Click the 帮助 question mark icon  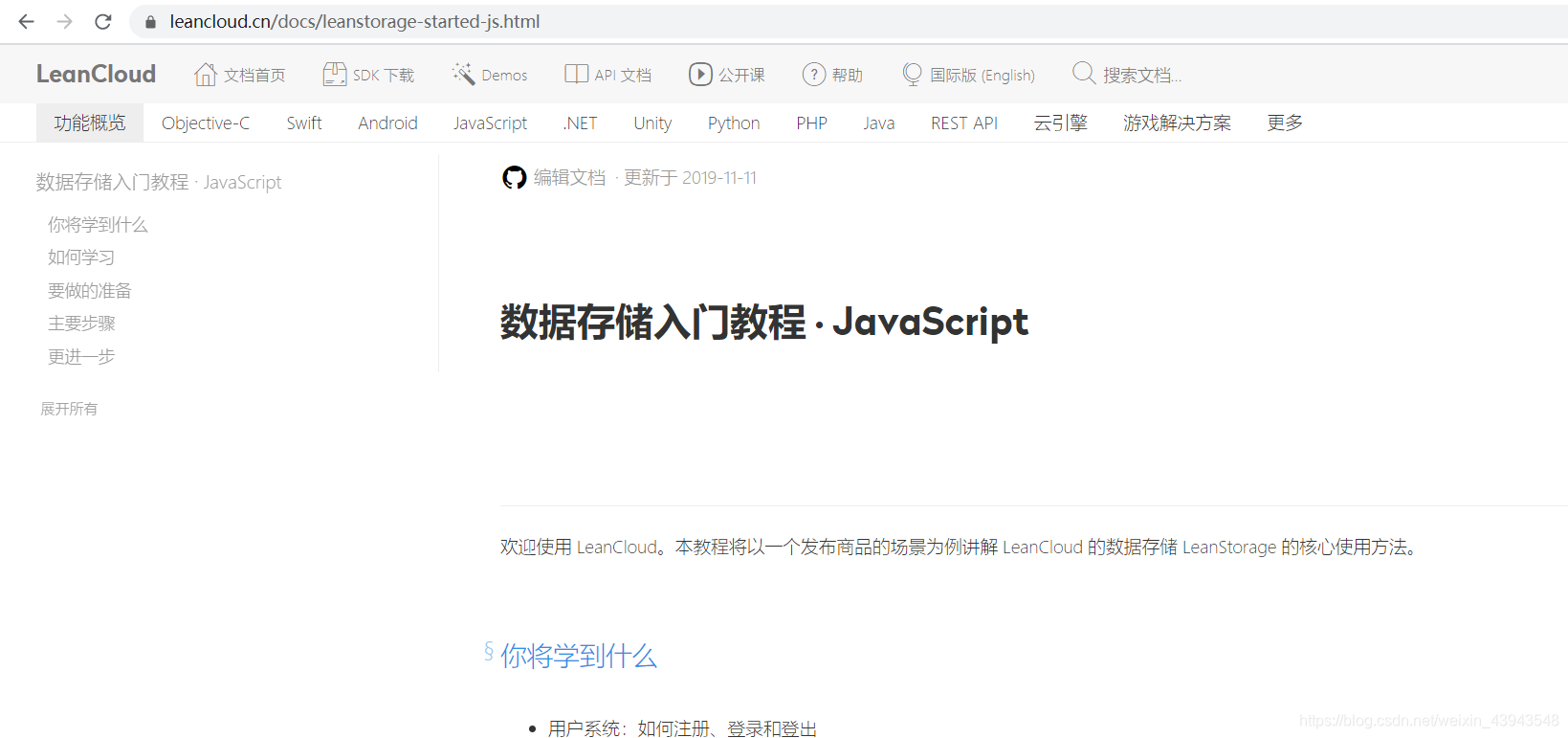(x=814, y=75)
